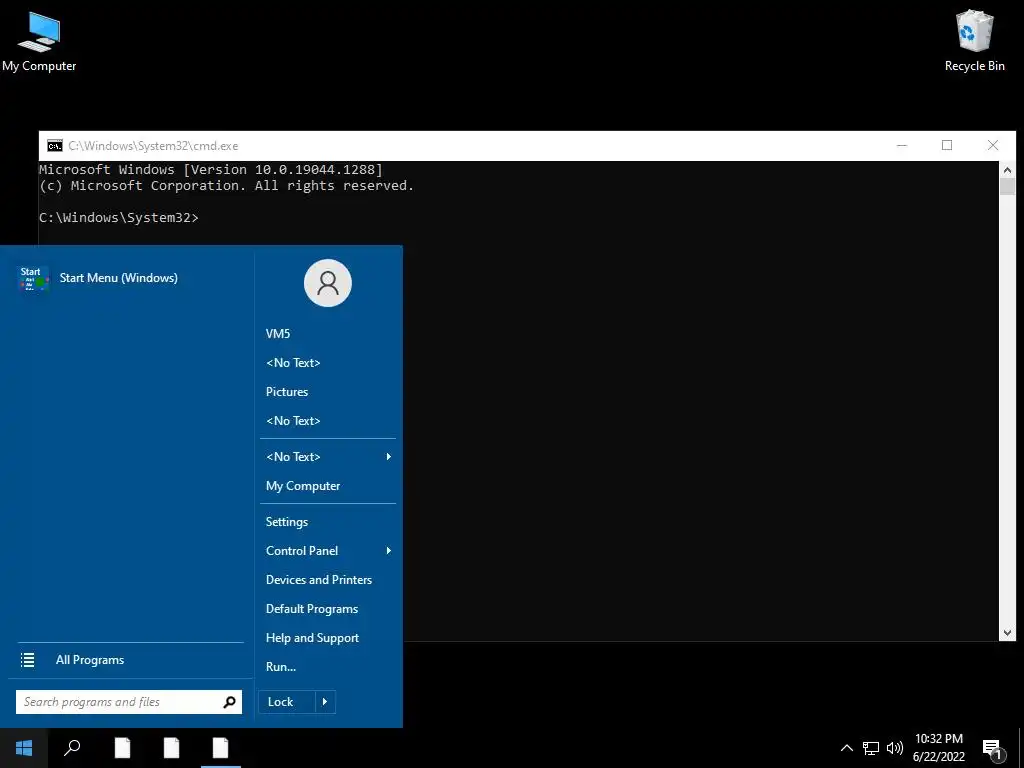
Task: Click the clock showing 10:32 PM
Action: click(938, 739)
